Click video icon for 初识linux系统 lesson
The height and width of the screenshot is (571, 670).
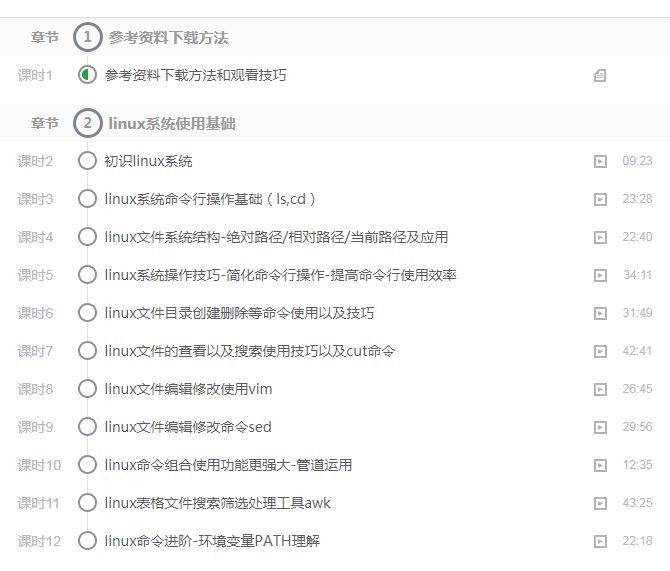[x=600, y=161]
